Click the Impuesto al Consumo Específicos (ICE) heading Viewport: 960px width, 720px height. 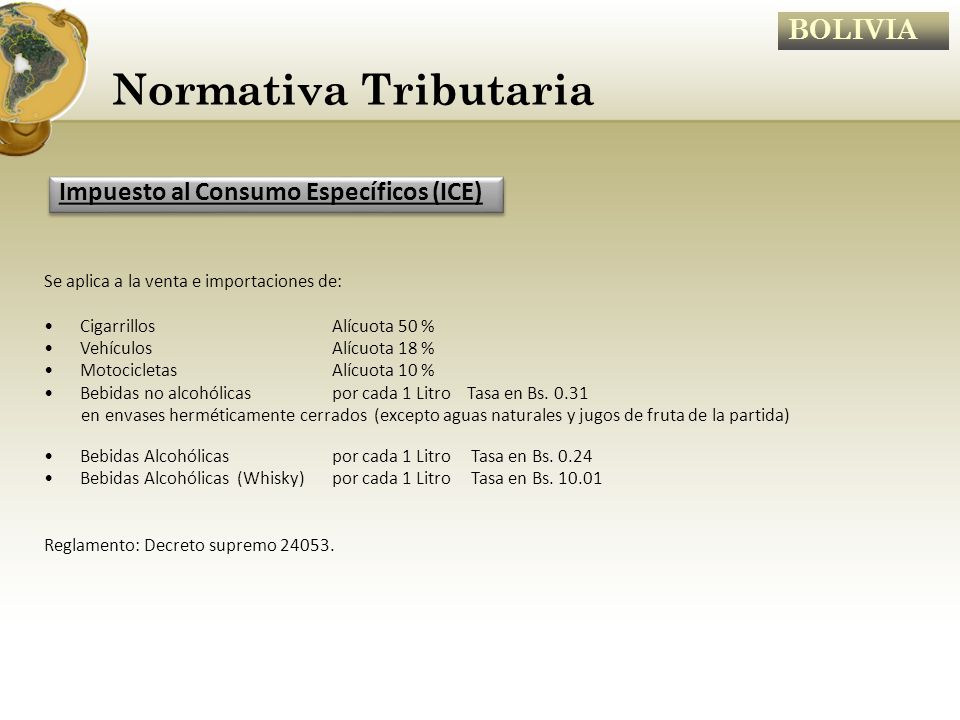tap(276, 195)
